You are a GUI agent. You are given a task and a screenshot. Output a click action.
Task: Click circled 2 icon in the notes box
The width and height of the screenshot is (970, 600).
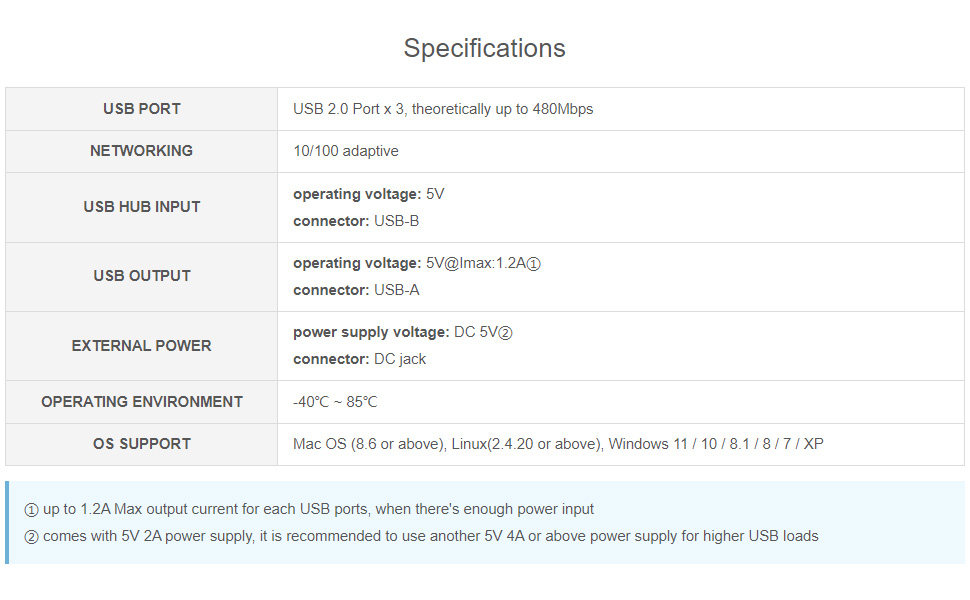pos(31,537)
